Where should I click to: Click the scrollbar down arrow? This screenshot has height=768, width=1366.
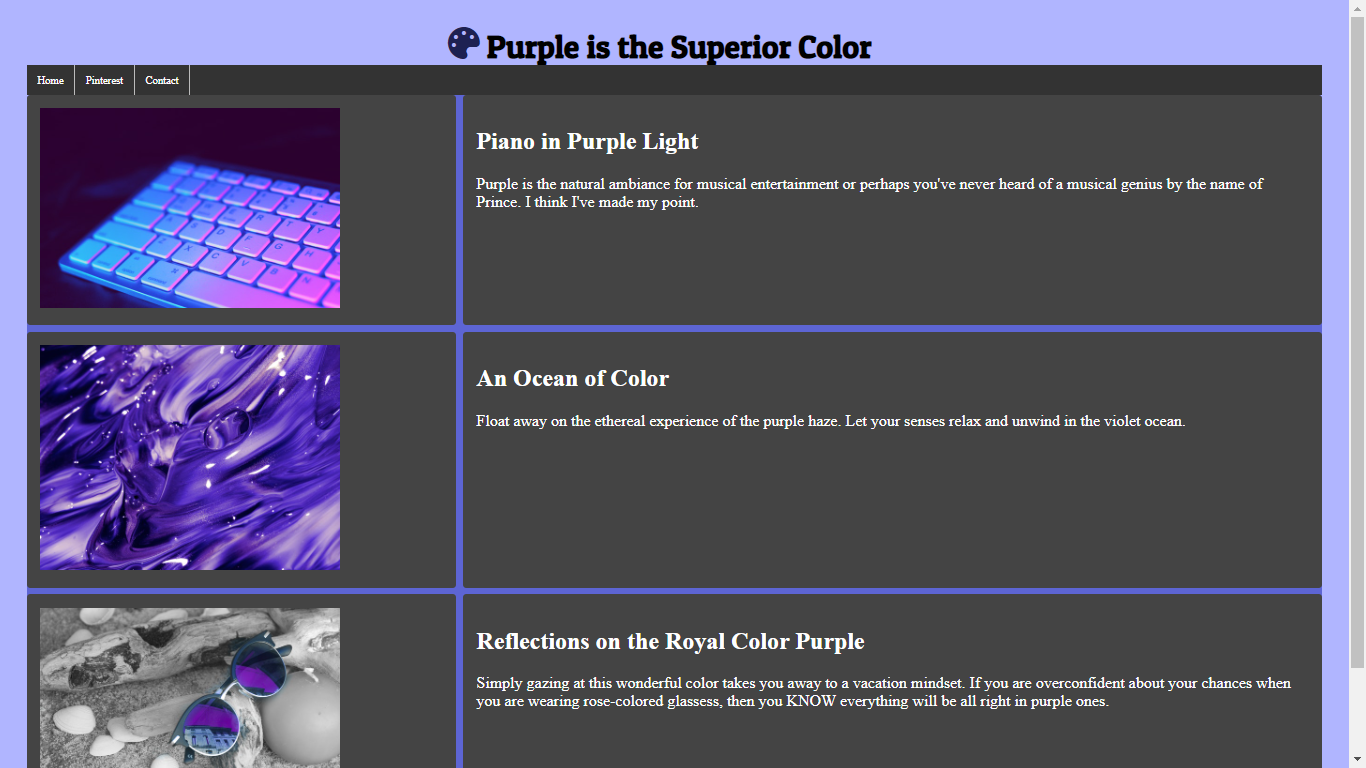[1357, 760]
